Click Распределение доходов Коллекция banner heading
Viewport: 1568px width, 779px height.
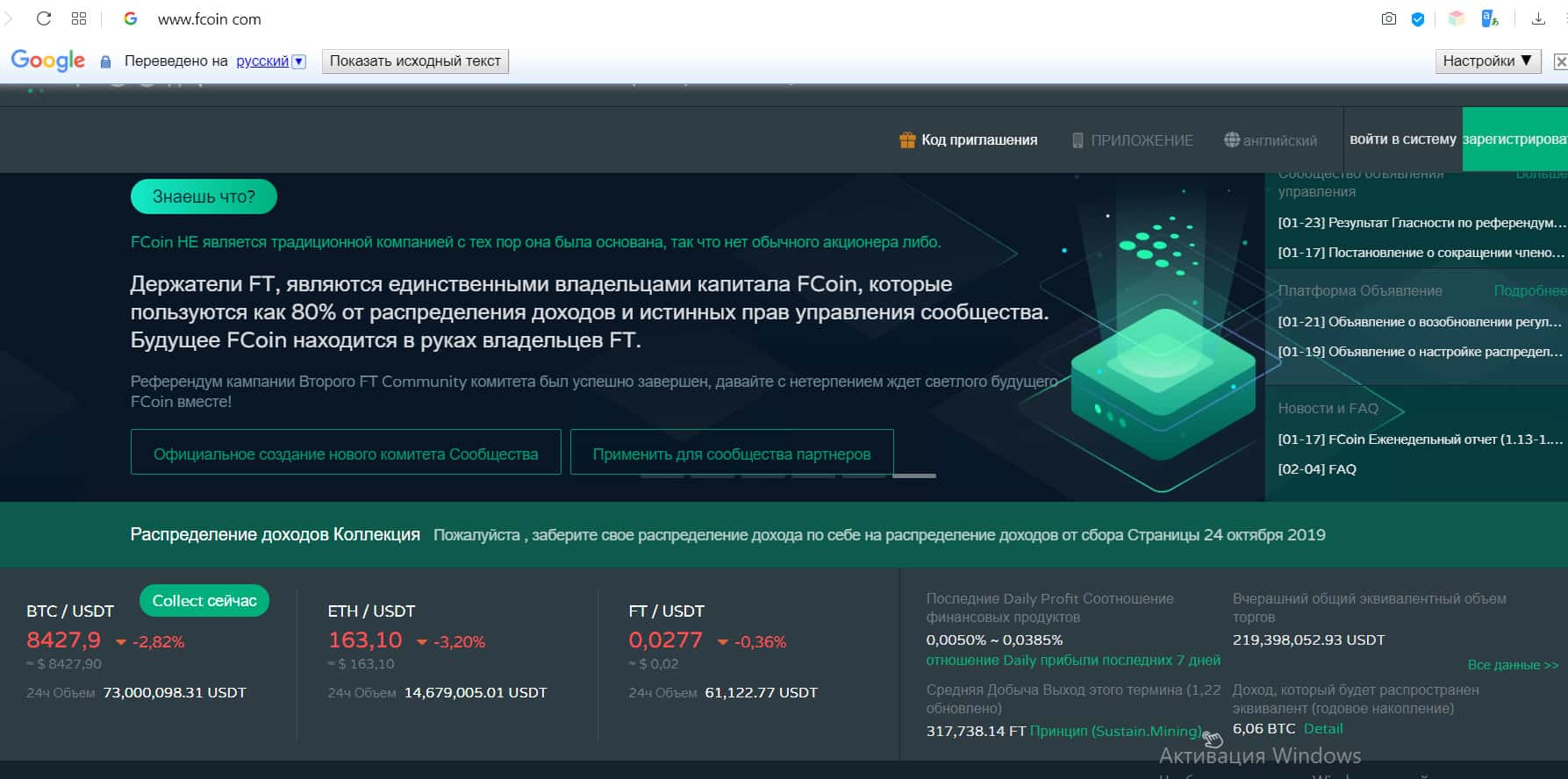coord(276,534)
